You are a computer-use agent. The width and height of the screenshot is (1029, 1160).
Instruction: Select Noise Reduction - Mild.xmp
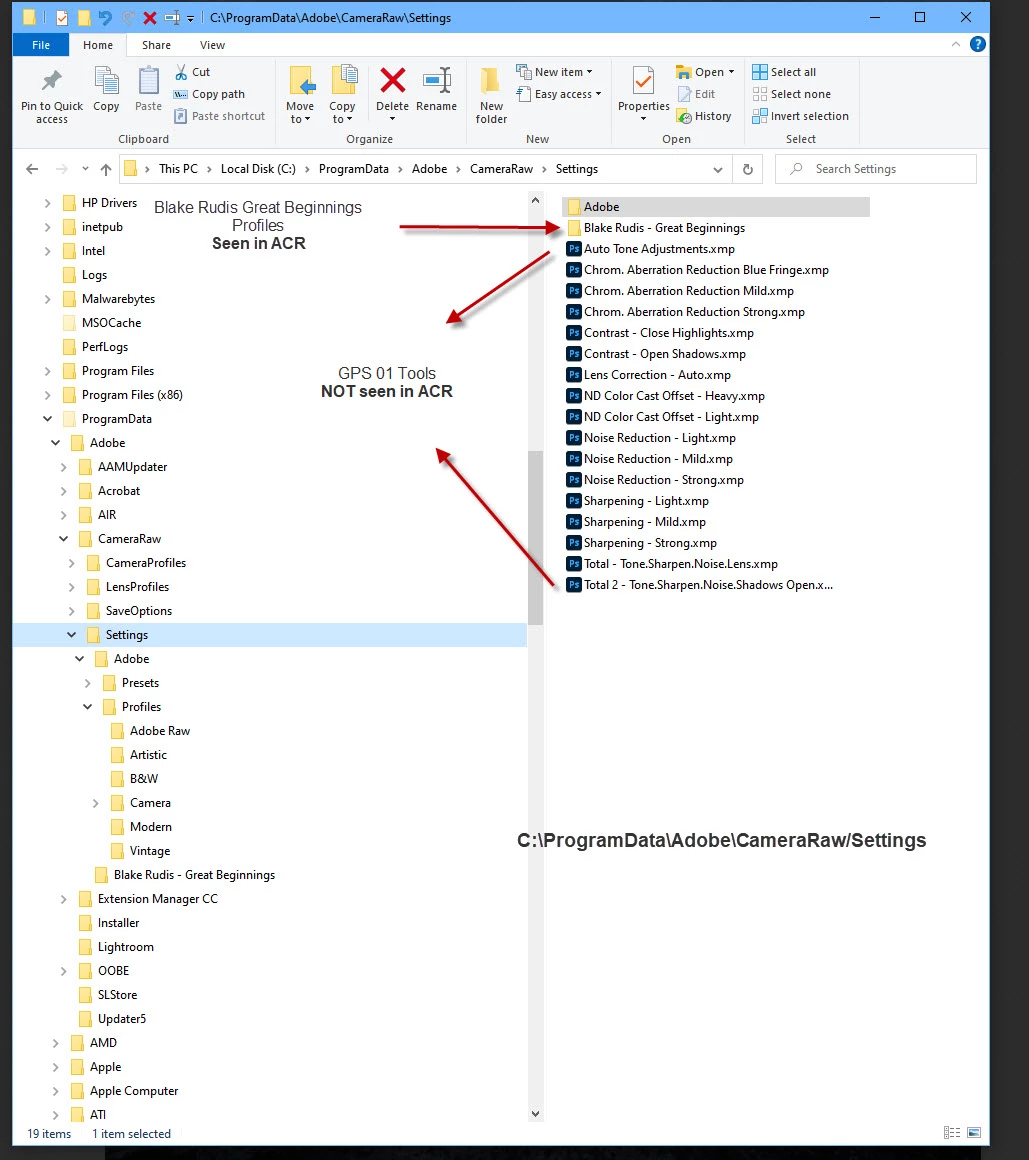[650, 459]
